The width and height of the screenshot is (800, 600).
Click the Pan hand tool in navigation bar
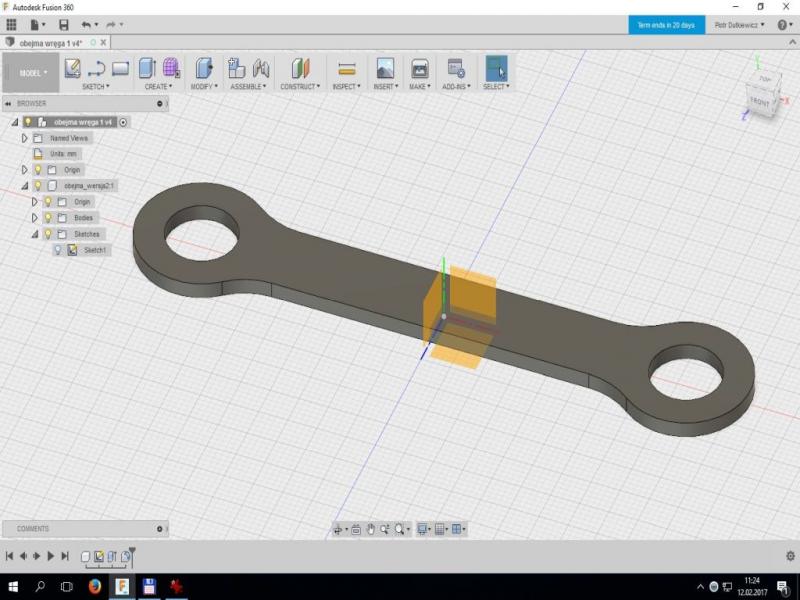(370, 529)
